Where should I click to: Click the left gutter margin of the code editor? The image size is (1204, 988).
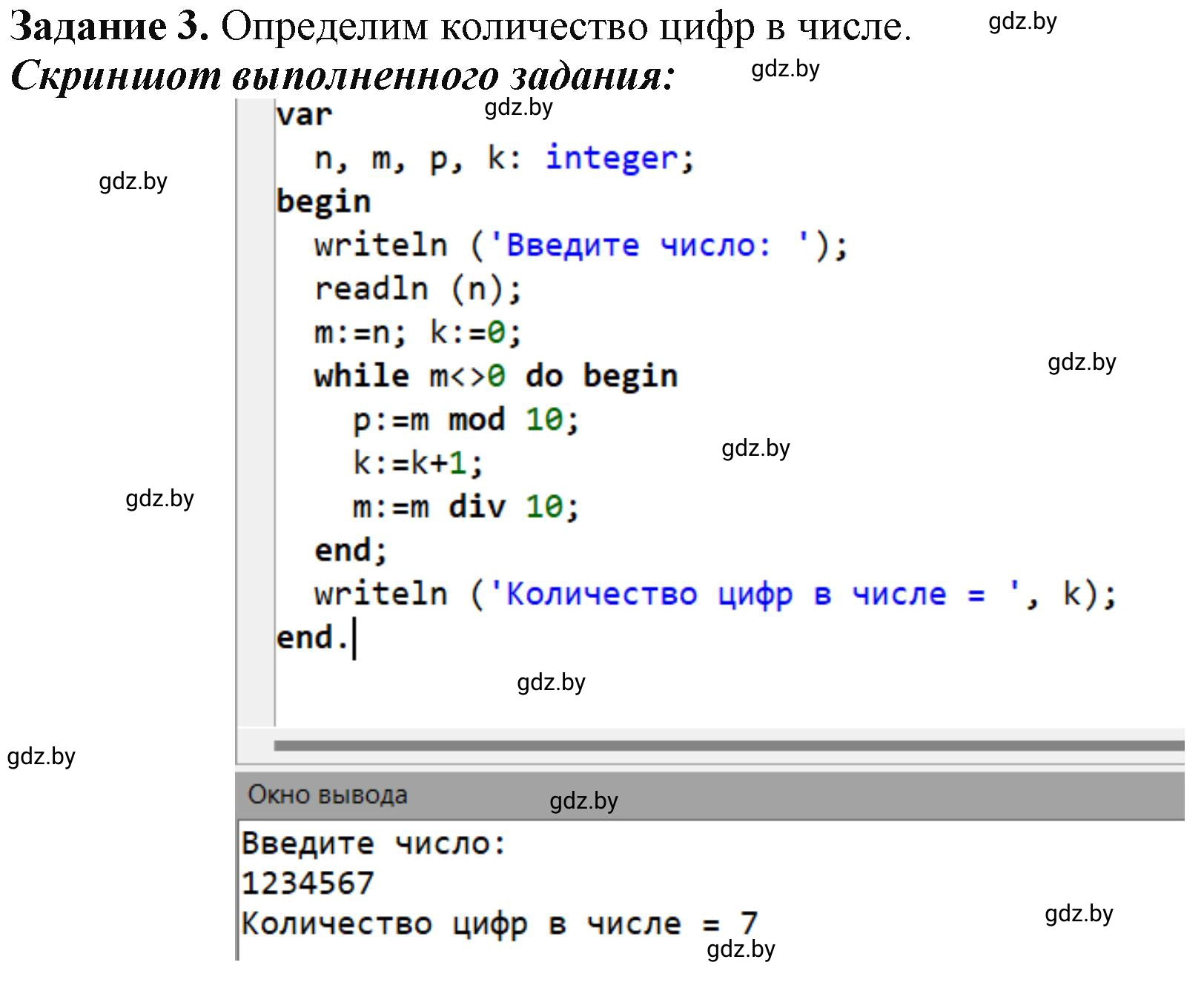256,411
